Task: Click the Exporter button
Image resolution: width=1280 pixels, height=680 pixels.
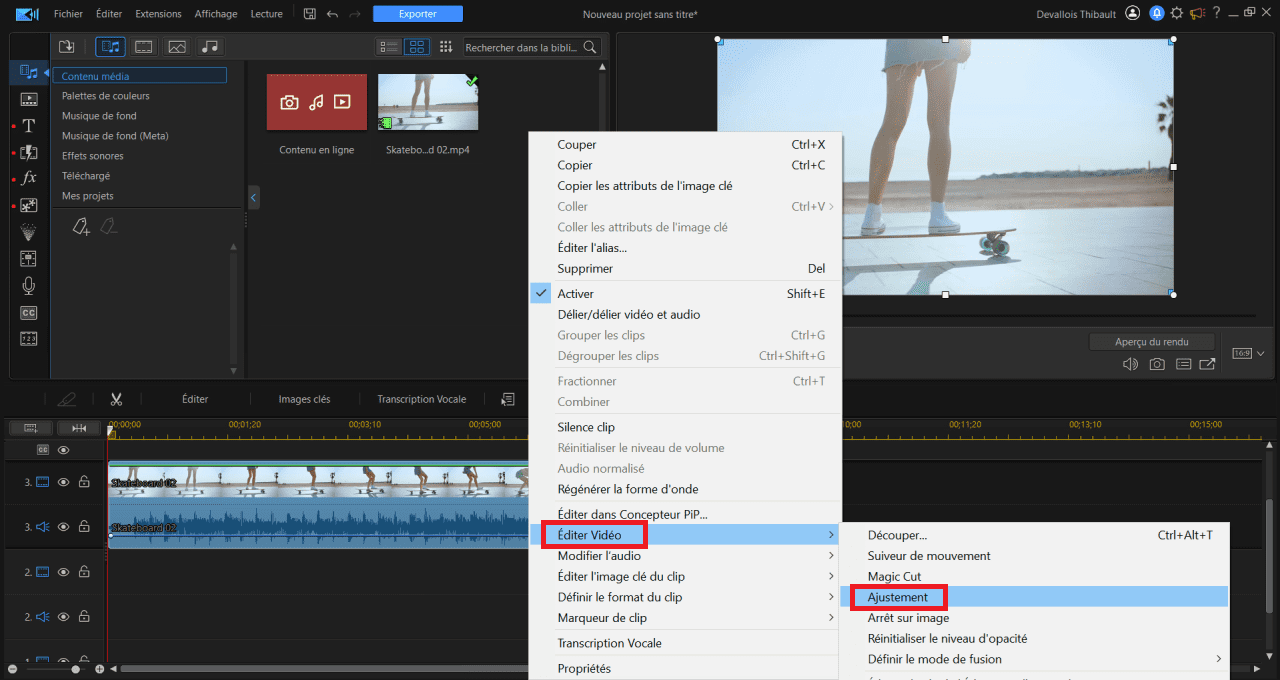Action: point(418,14)
